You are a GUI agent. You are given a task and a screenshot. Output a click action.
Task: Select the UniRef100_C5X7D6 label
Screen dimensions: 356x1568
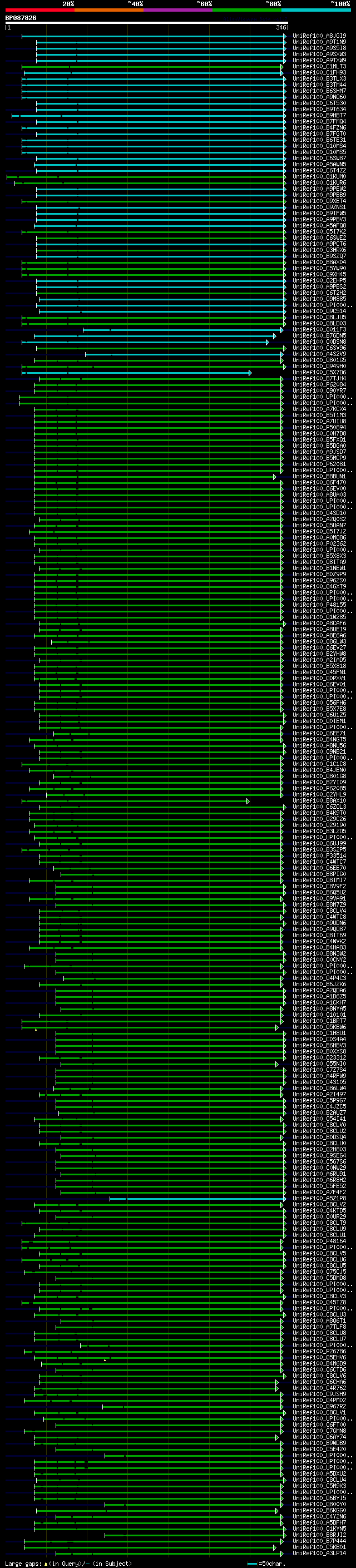[319, 373]
